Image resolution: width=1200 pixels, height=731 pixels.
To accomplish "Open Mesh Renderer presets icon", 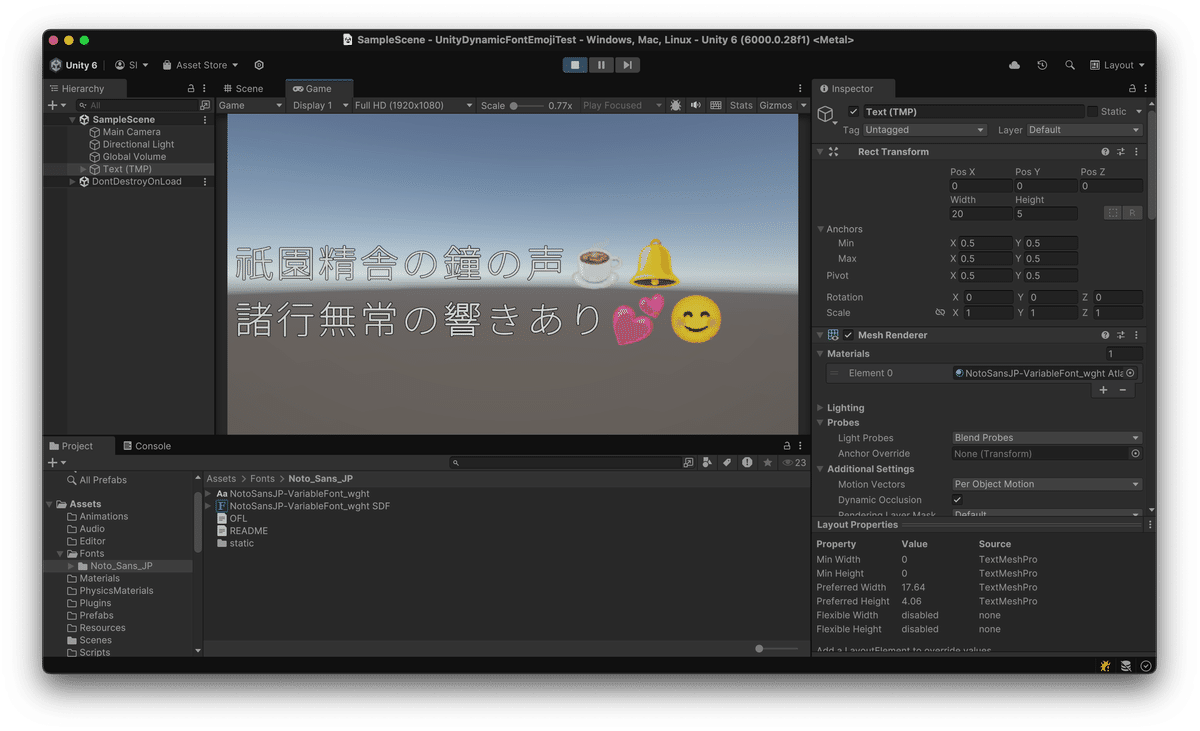I will [x=1121, y=335].
